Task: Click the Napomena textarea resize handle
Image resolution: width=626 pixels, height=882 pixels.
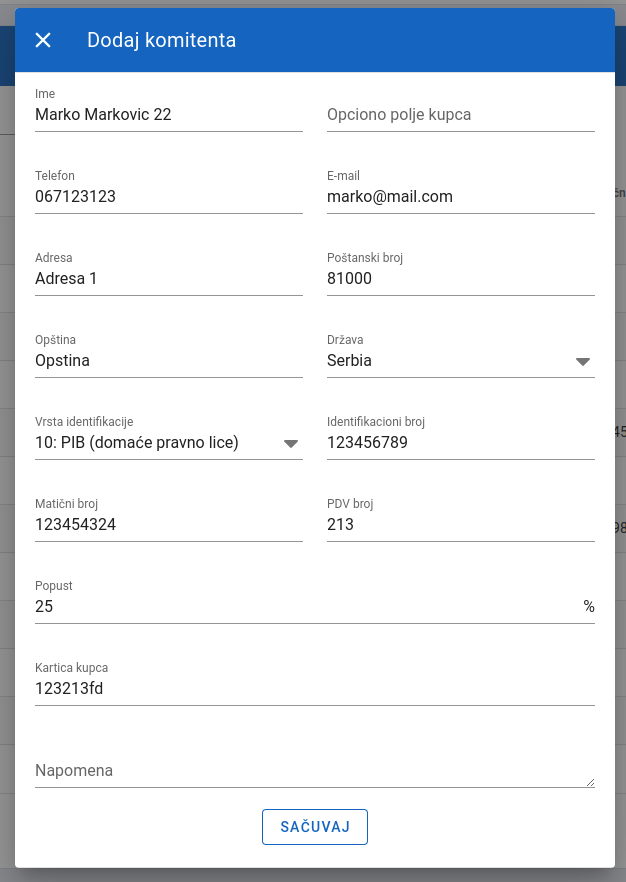Action: click(590, 783)
